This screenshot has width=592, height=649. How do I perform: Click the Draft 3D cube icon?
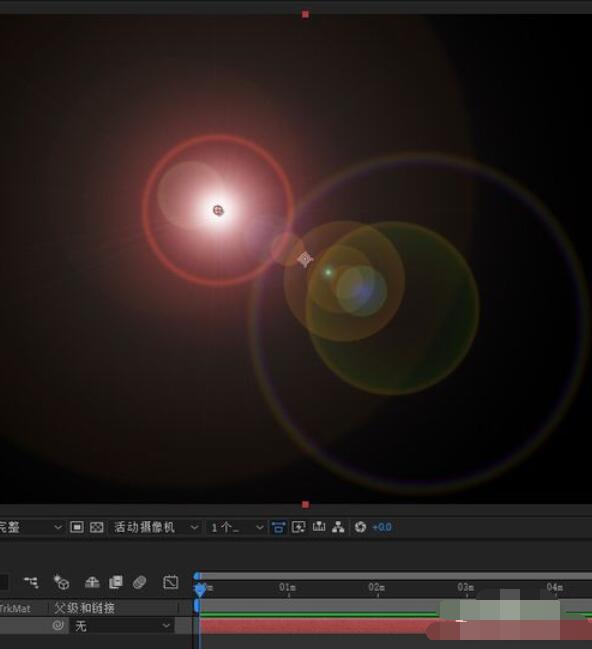[x=61, y=582]
